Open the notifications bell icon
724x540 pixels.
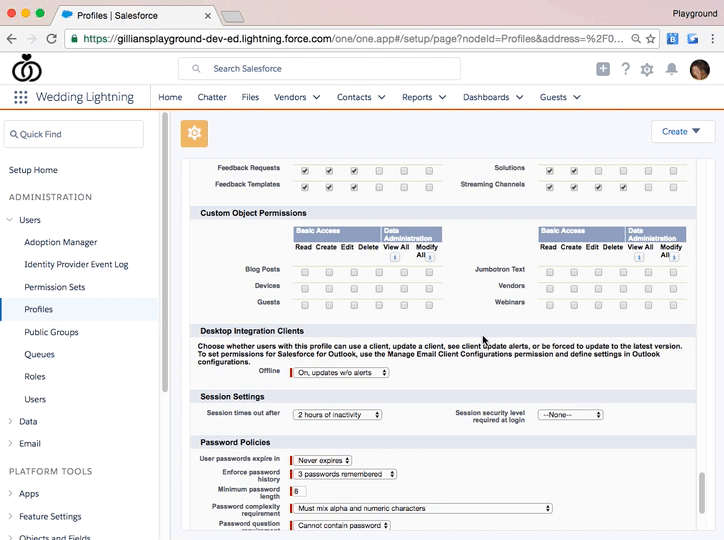tap(671, 69)
